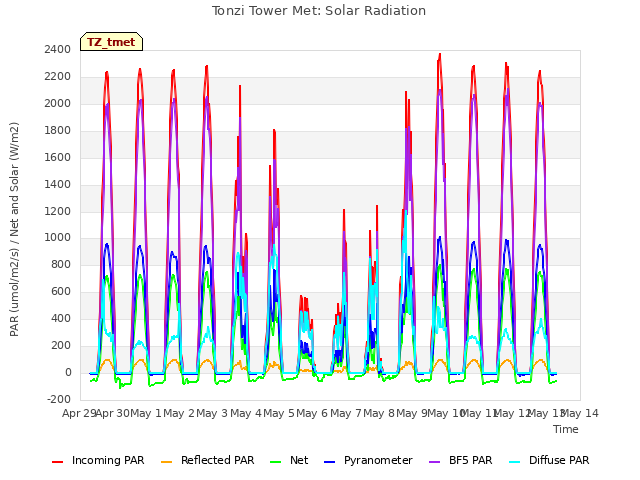Click the y-axis label PAR / Net and Solar

point(14,229)
